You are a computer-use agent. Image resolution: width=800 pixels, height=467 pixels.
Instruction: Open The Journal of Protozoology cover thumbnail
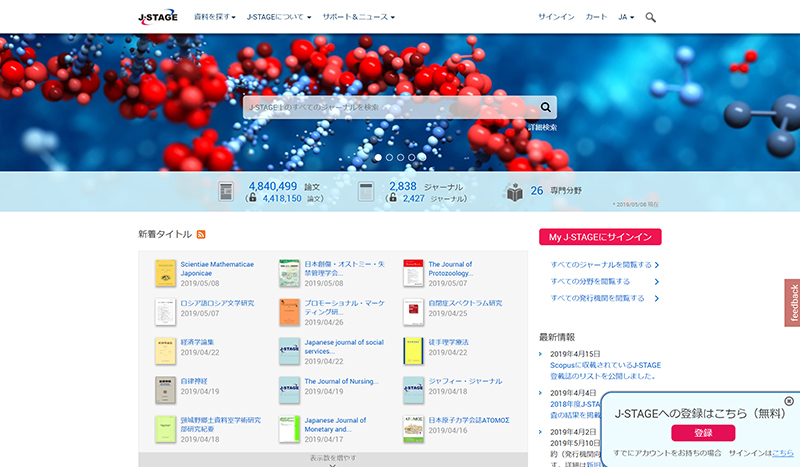pyautogui.click(x=413, y=273)
